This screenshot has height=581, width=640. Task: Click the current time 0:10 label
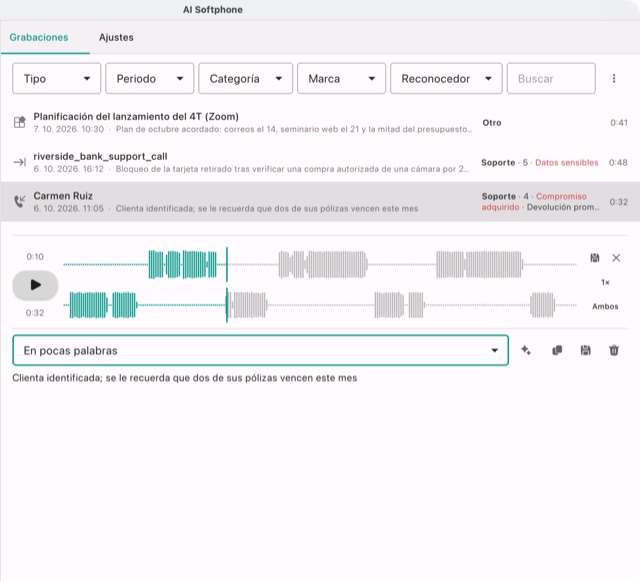tap(35, 256)
